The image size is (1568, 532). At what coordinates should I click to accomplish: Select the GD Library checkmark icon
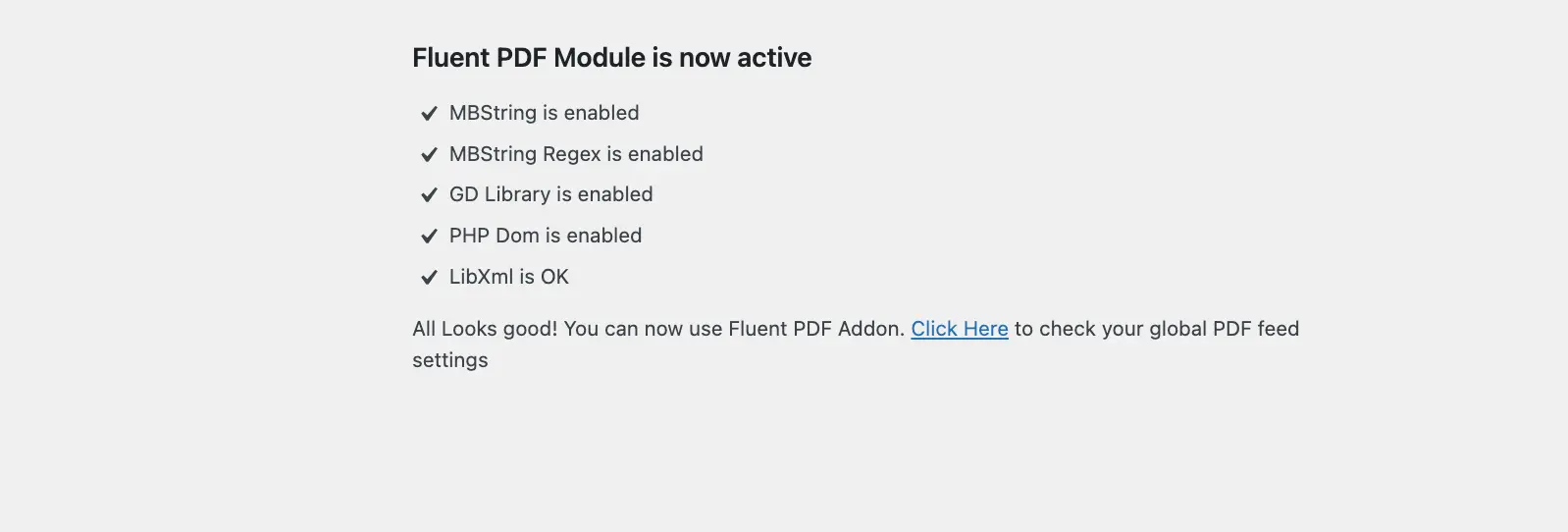coord(429,195)
